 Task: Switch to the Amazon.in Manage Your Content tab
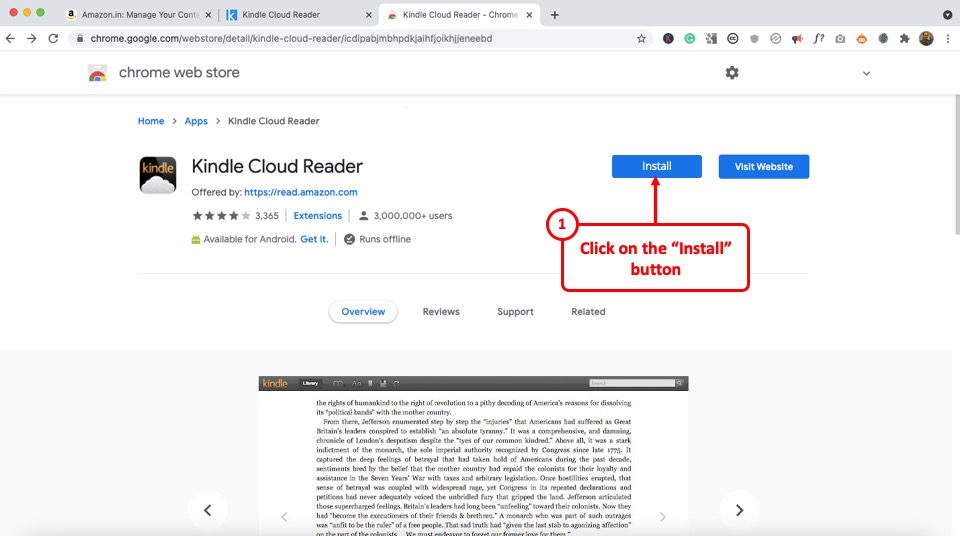pyautogui.click(x=140, y=15)
